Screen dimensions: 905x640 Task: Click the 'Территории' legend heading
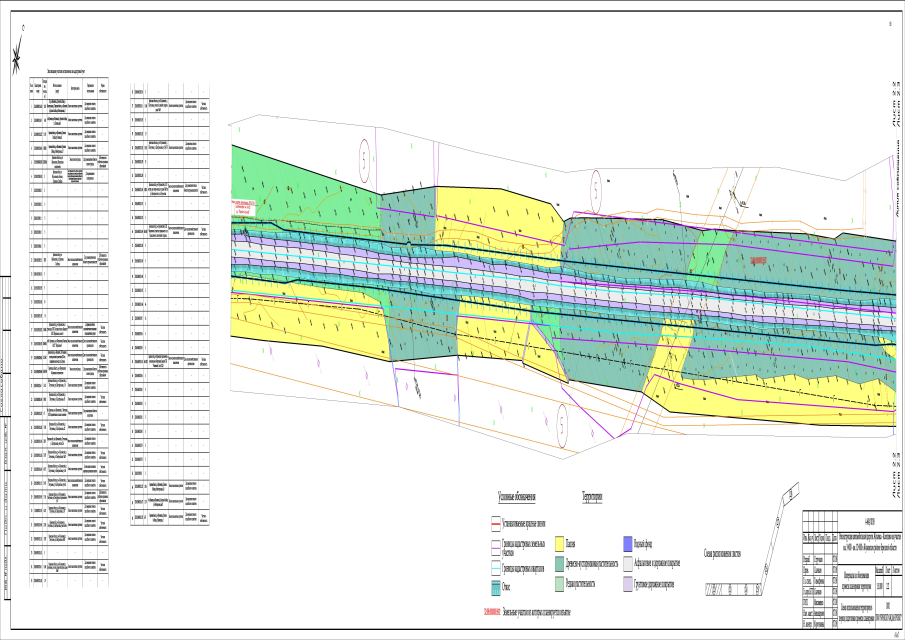pos(590,496)
